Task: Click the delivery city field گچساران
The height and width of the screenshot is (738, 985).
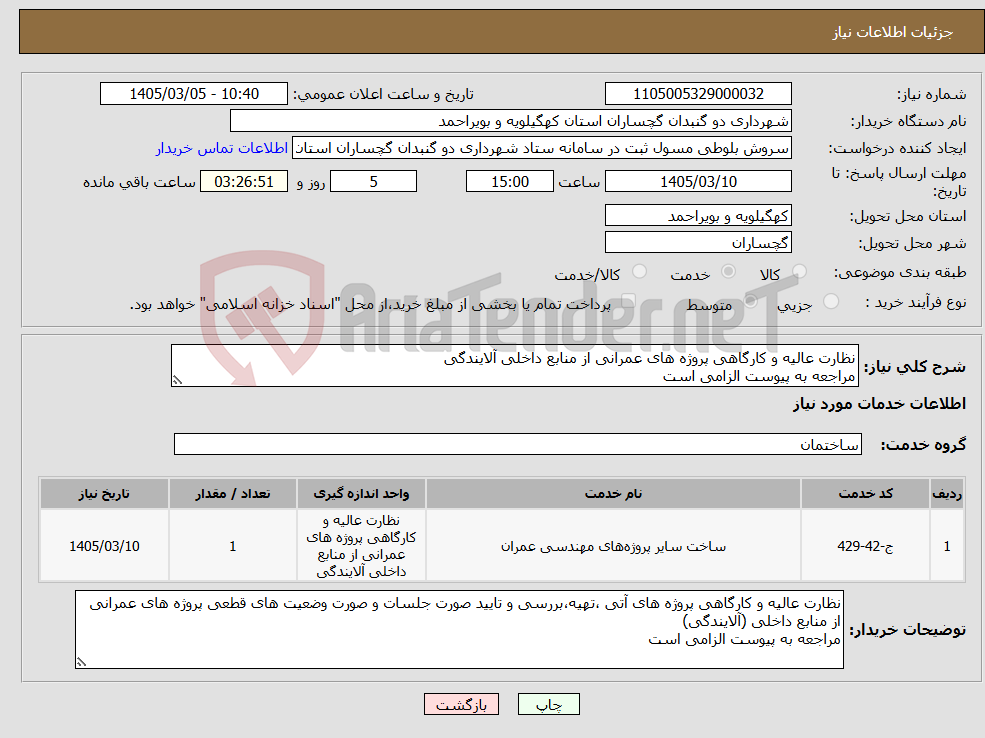Action: tap(698, 243)
